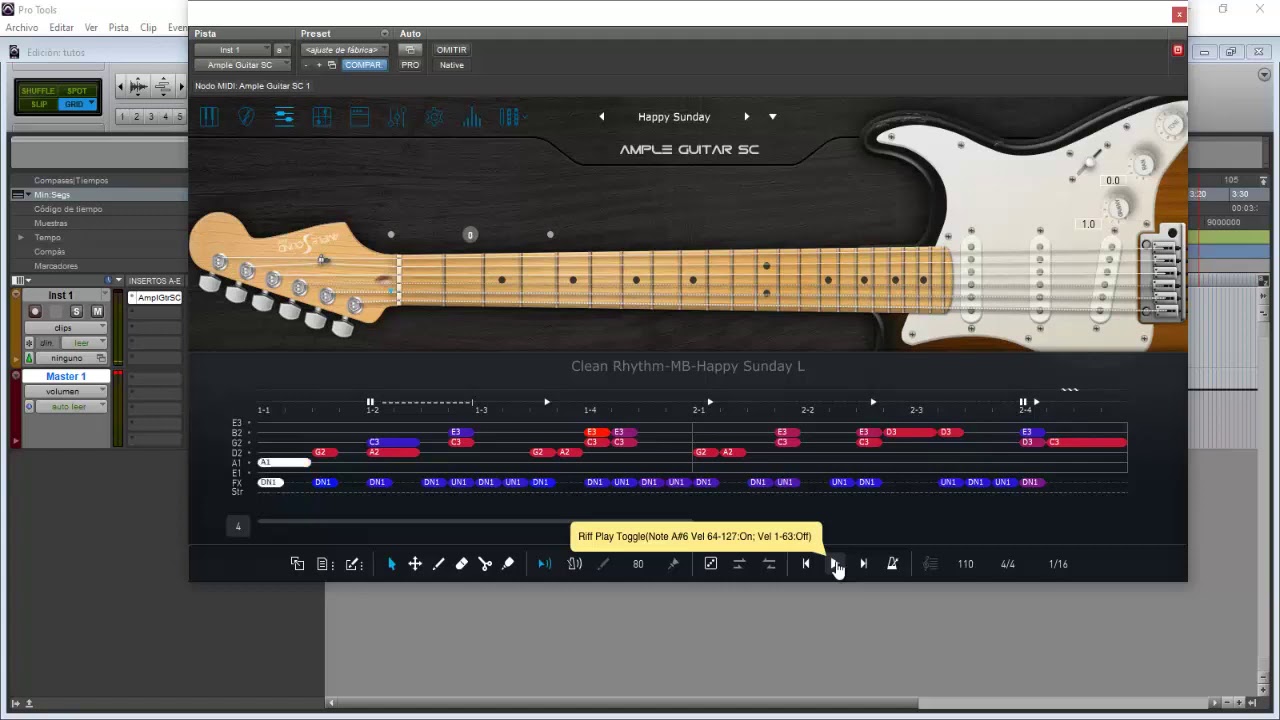Screen dimensions: 1280x720
Task: Toggle the metronome icon in riffer
Action: (x=892, y=564)
